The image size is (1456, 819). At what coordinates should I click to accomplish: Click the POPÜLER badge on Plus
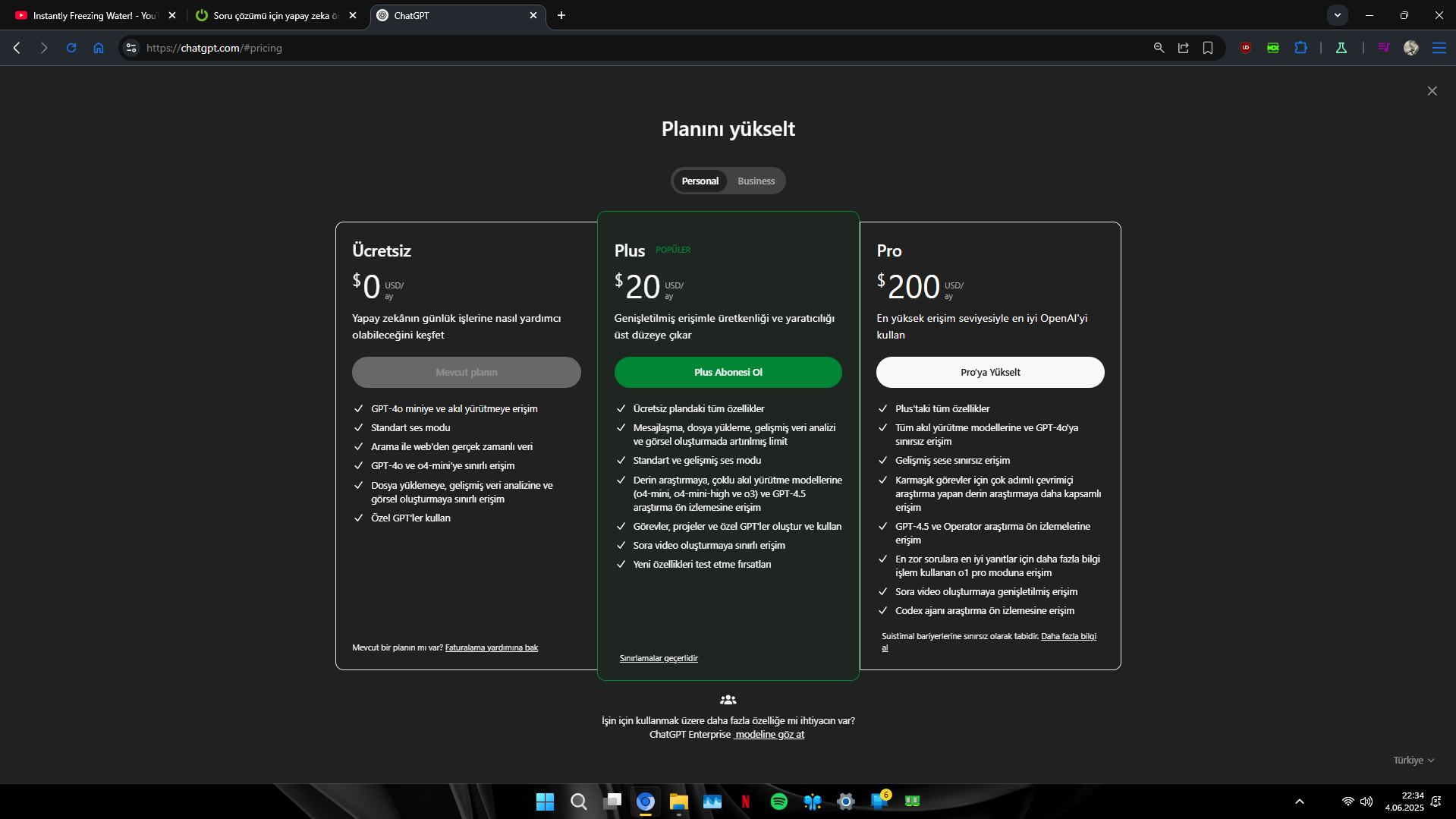click(x=673, y=250)
